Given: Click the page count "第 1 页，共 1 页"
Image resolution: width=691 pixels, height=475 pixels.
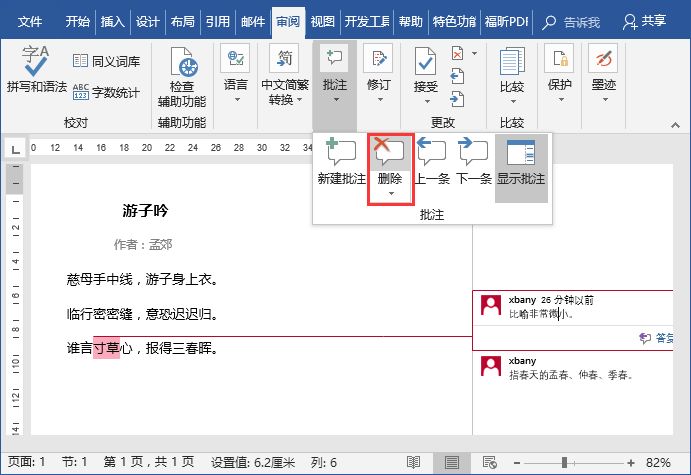Looking at the screenshot, I should pos(149,462).
